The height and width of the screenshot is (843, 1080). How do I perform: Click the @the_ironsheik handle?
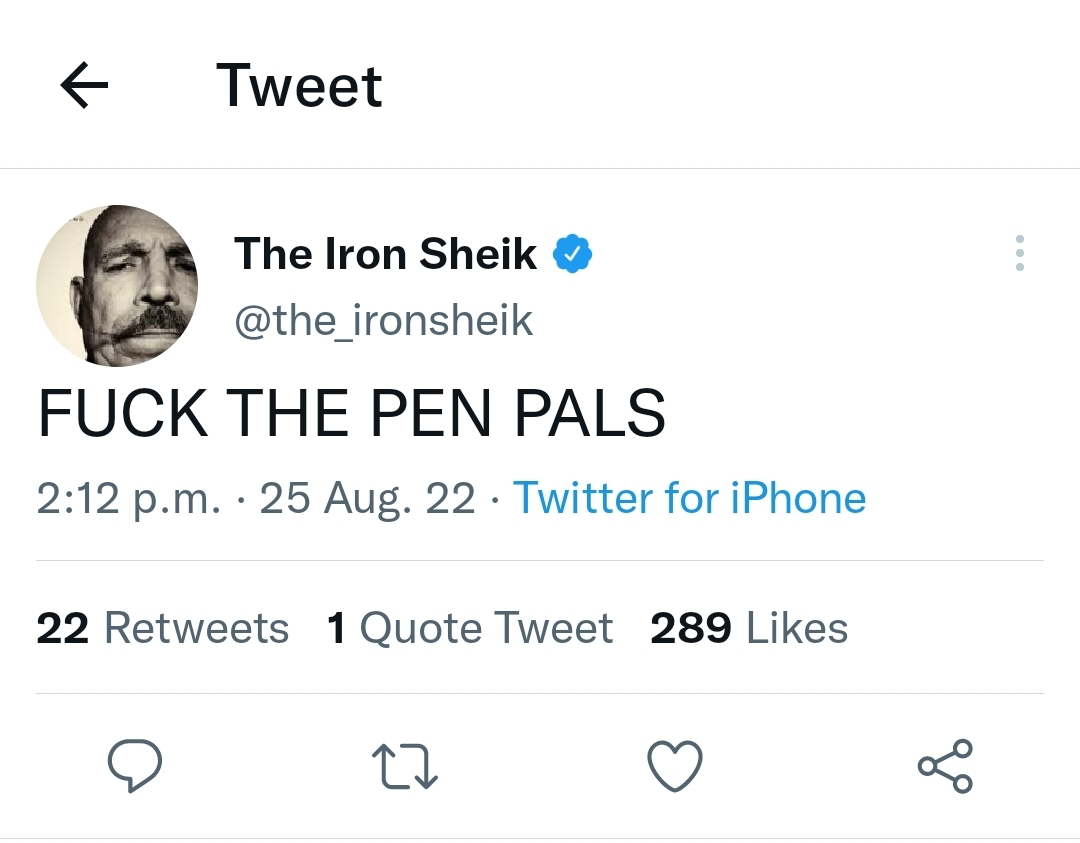pyautogui.click(x=383, y=320)
